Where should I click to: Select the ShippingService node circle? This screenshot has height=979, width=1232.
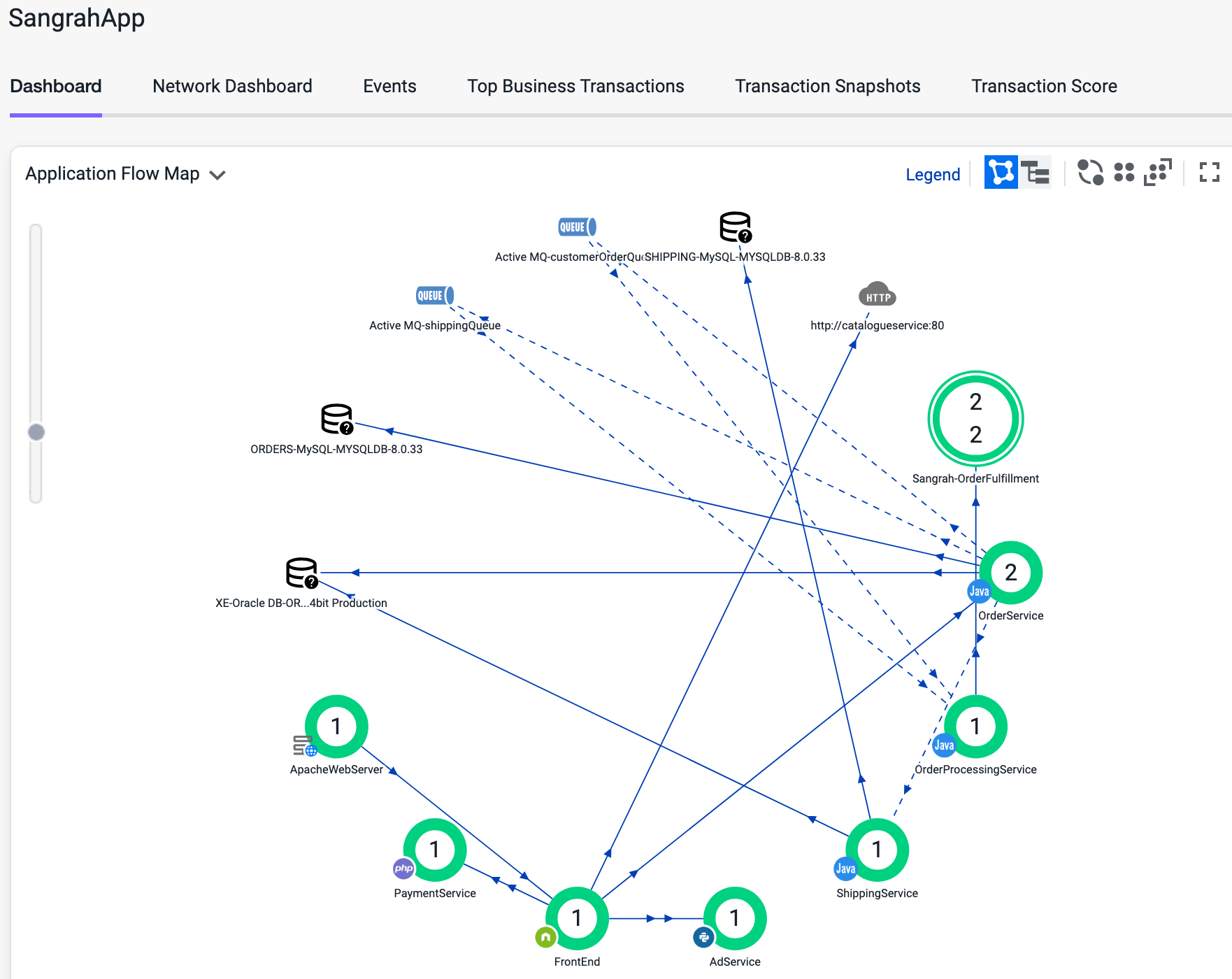(x=878, y=850)
